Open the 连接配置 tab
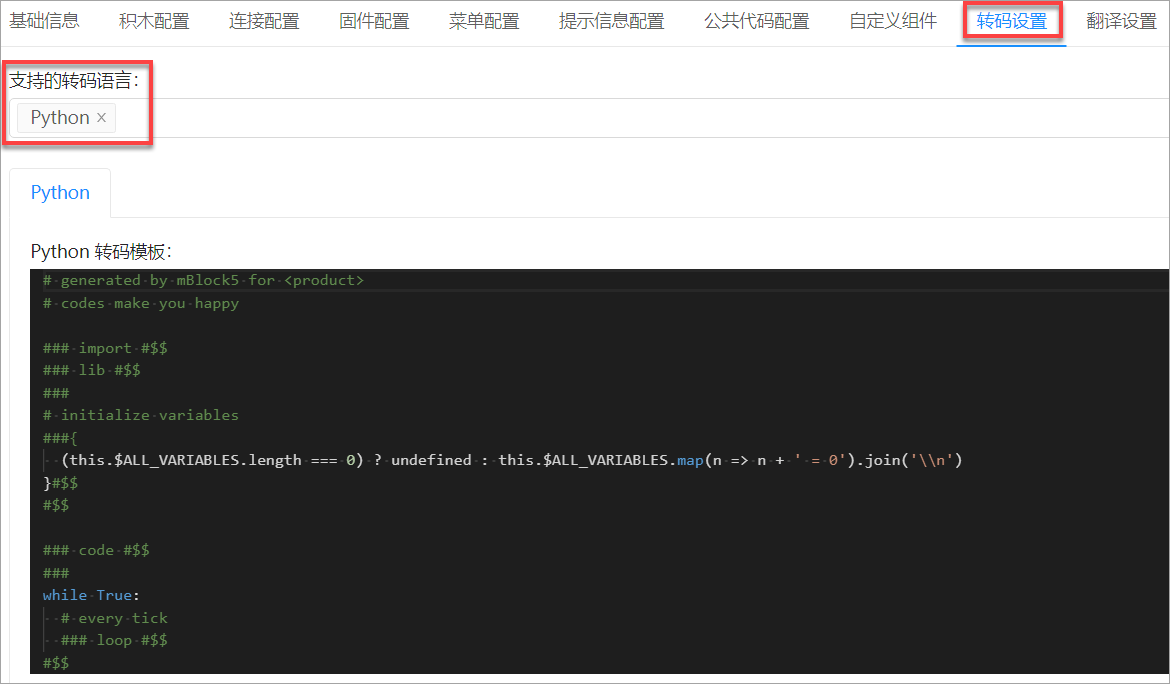This screenshot has height=684, width=1170. click(264, 21)
